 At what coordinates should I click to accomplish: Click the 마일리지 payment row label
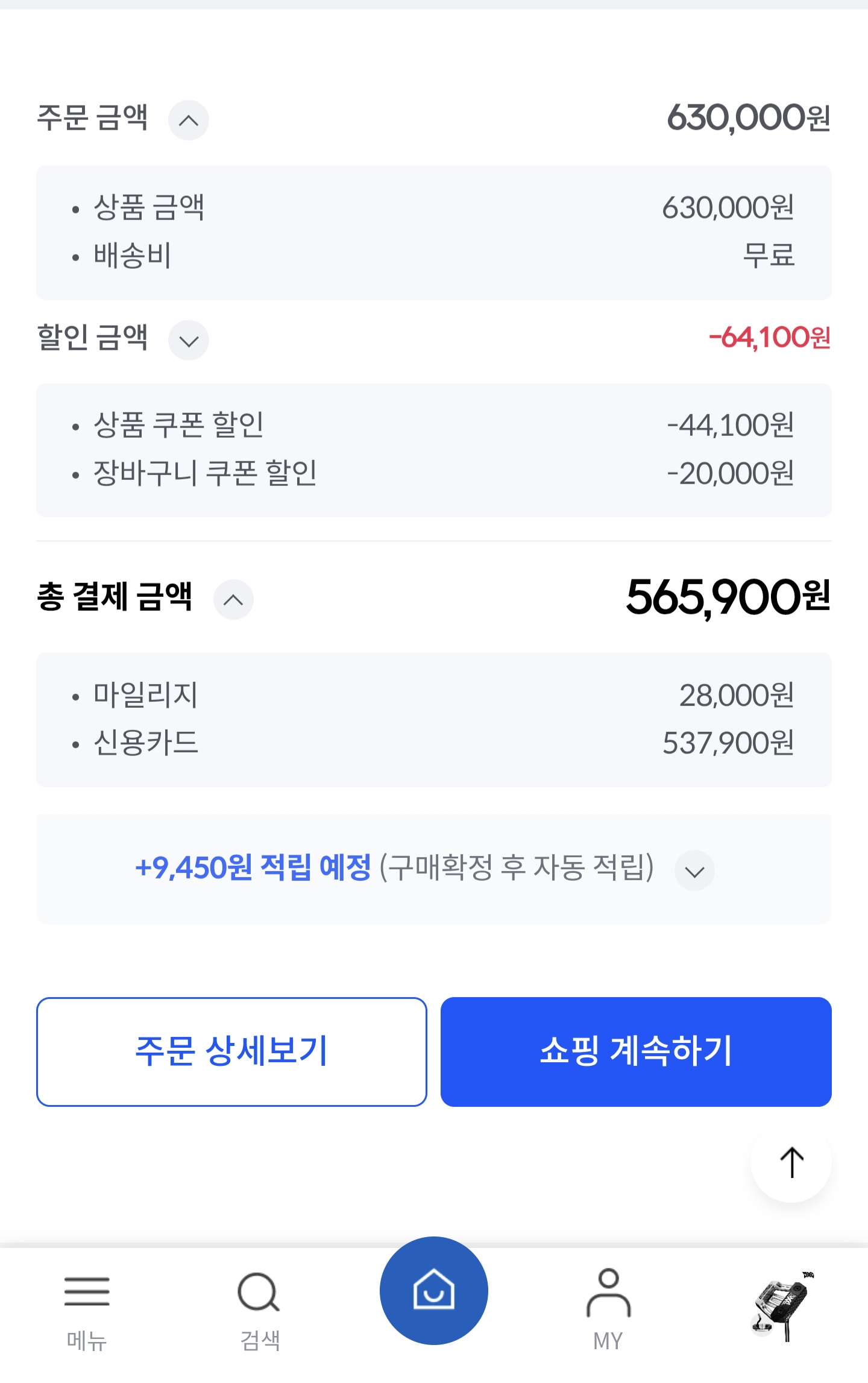[146, 695]
